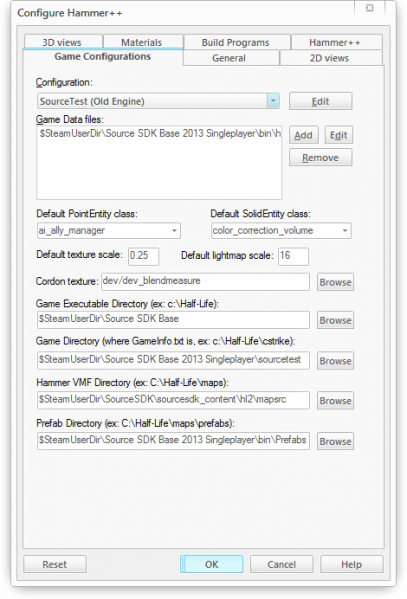Confirm with the OK button
This screenshot has height=599, width=407.
pos(212,564)
